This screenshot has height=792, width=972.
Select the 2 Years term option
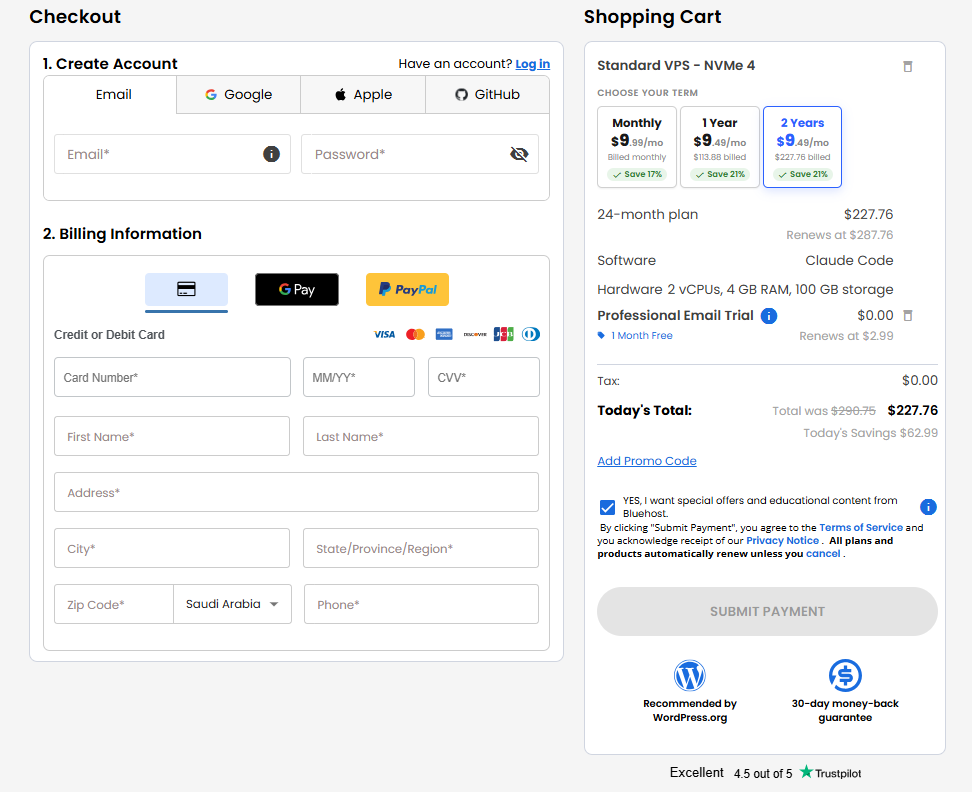pos(802,147)
